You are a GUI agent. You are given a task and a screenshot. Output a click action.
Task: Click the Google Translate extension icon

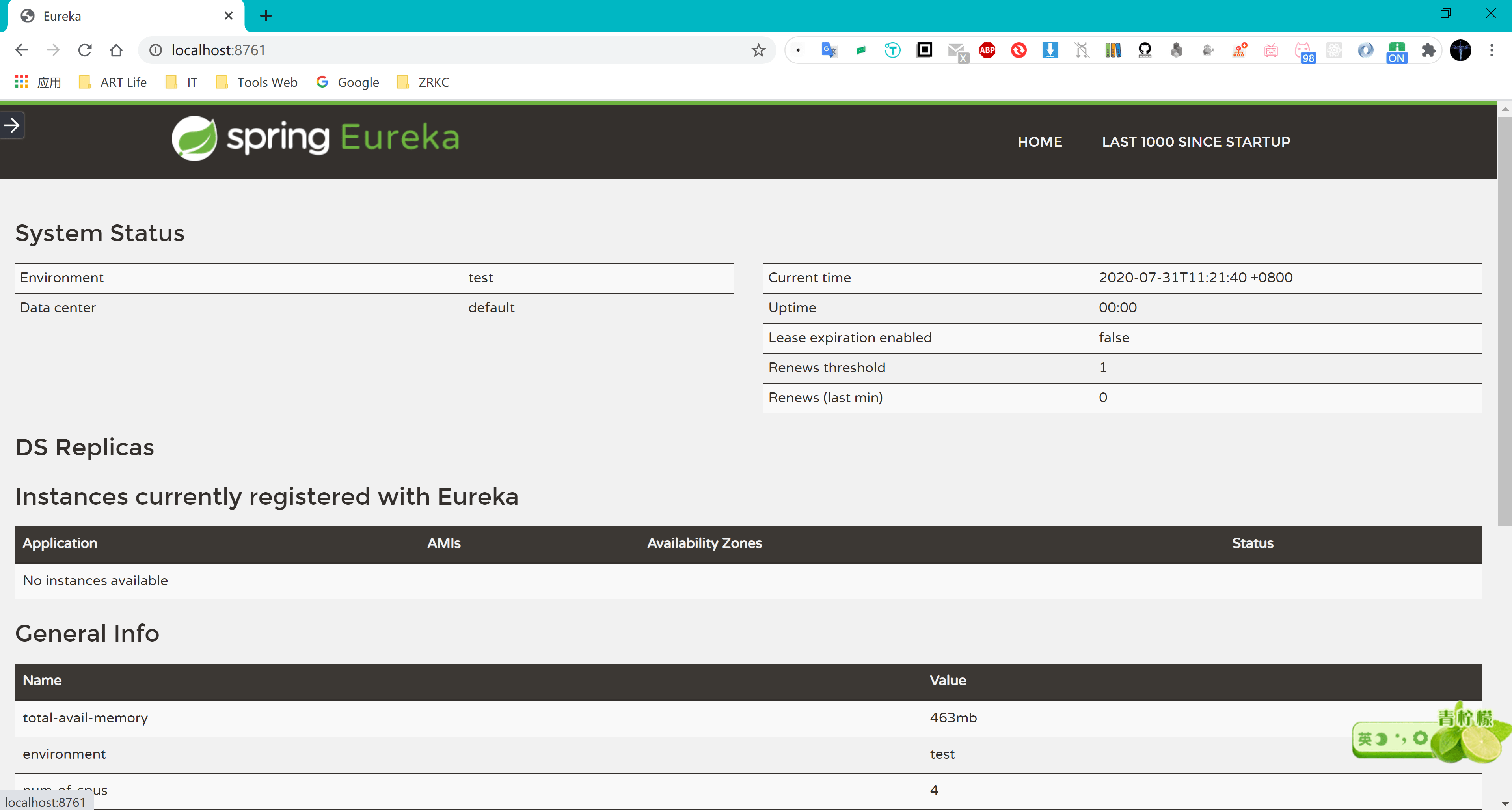(x=829, y=50)
